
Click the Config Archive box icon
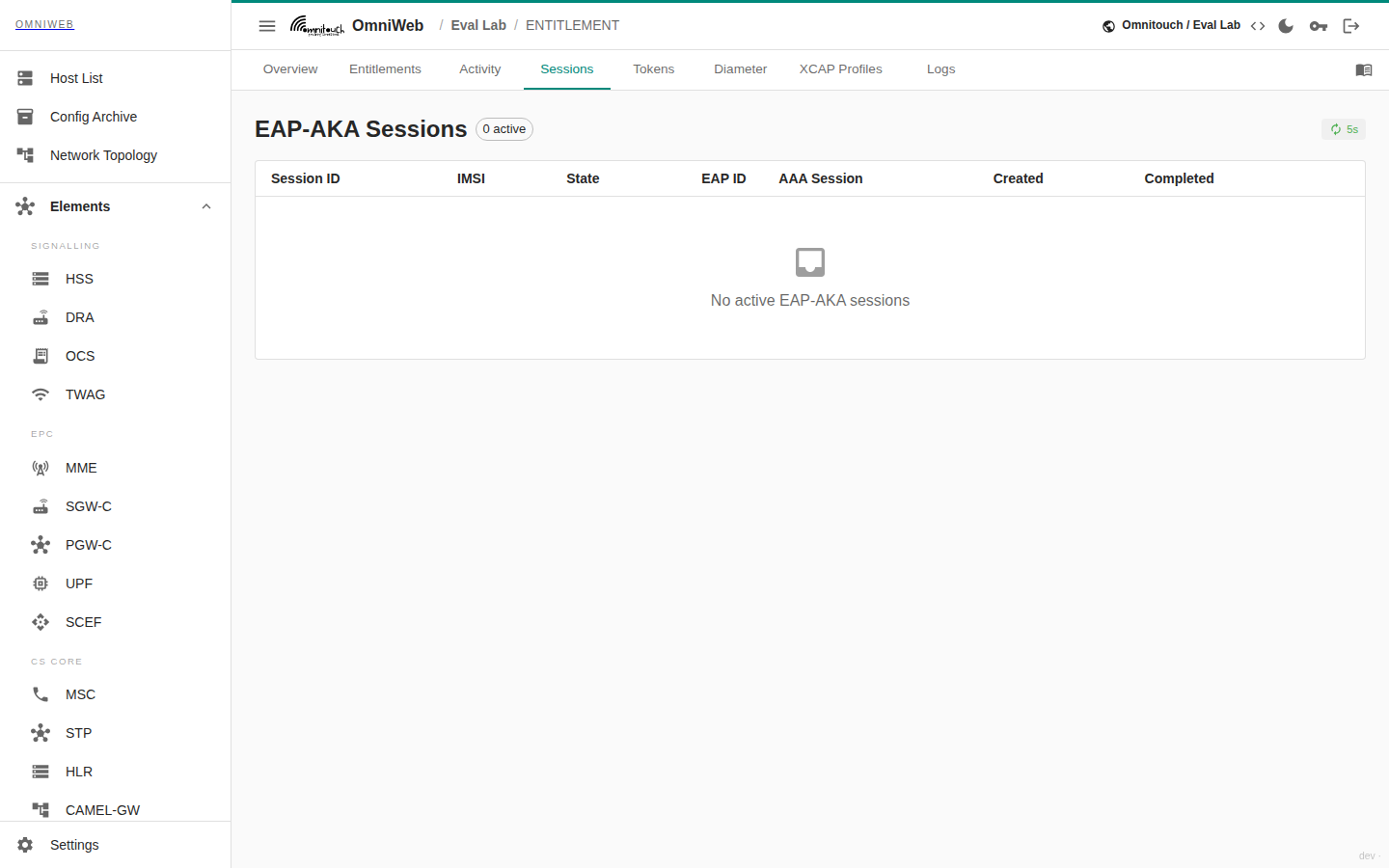25,117
